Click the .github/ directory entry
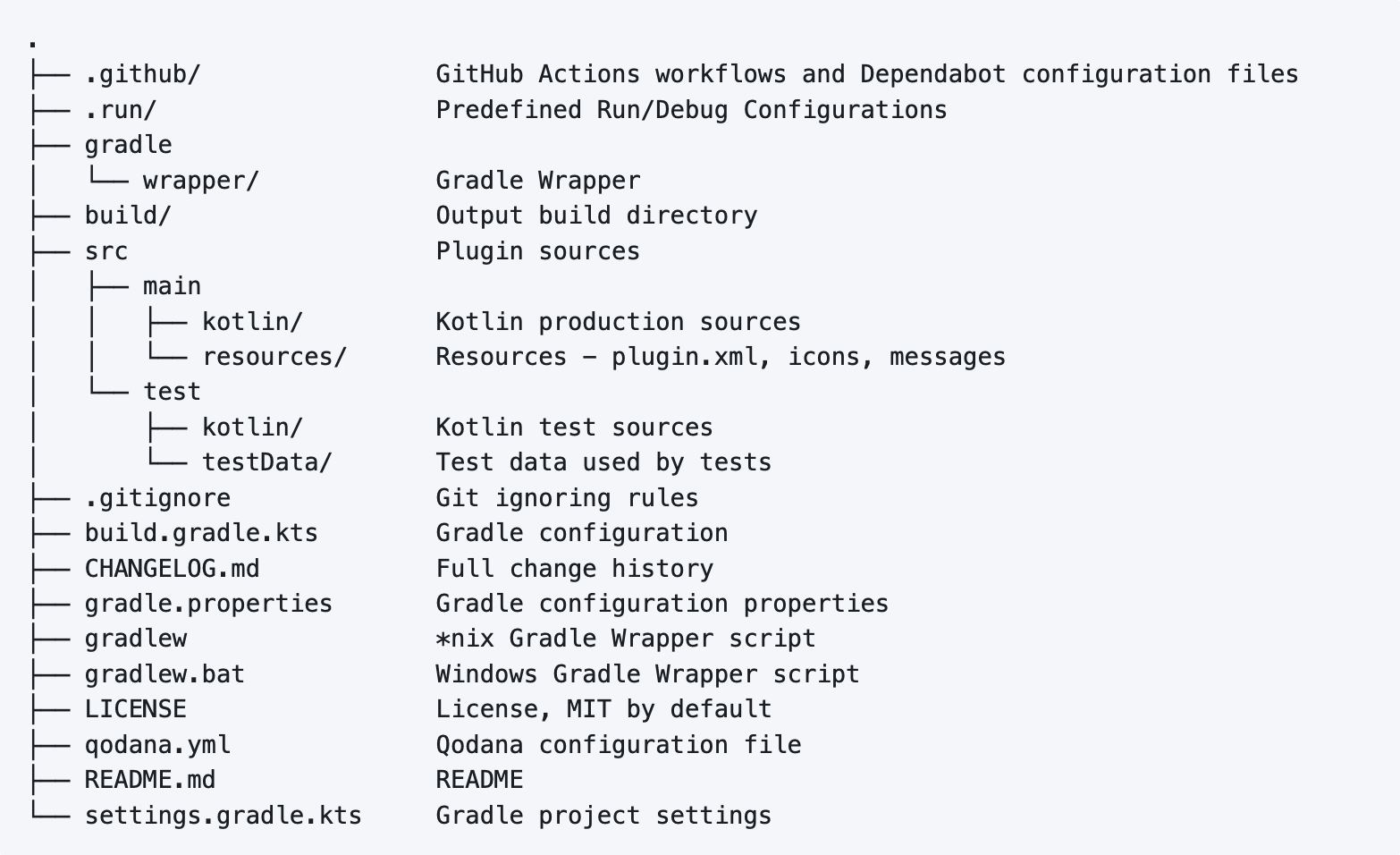This screenshot has width=1400, height=855. point(142,74)
